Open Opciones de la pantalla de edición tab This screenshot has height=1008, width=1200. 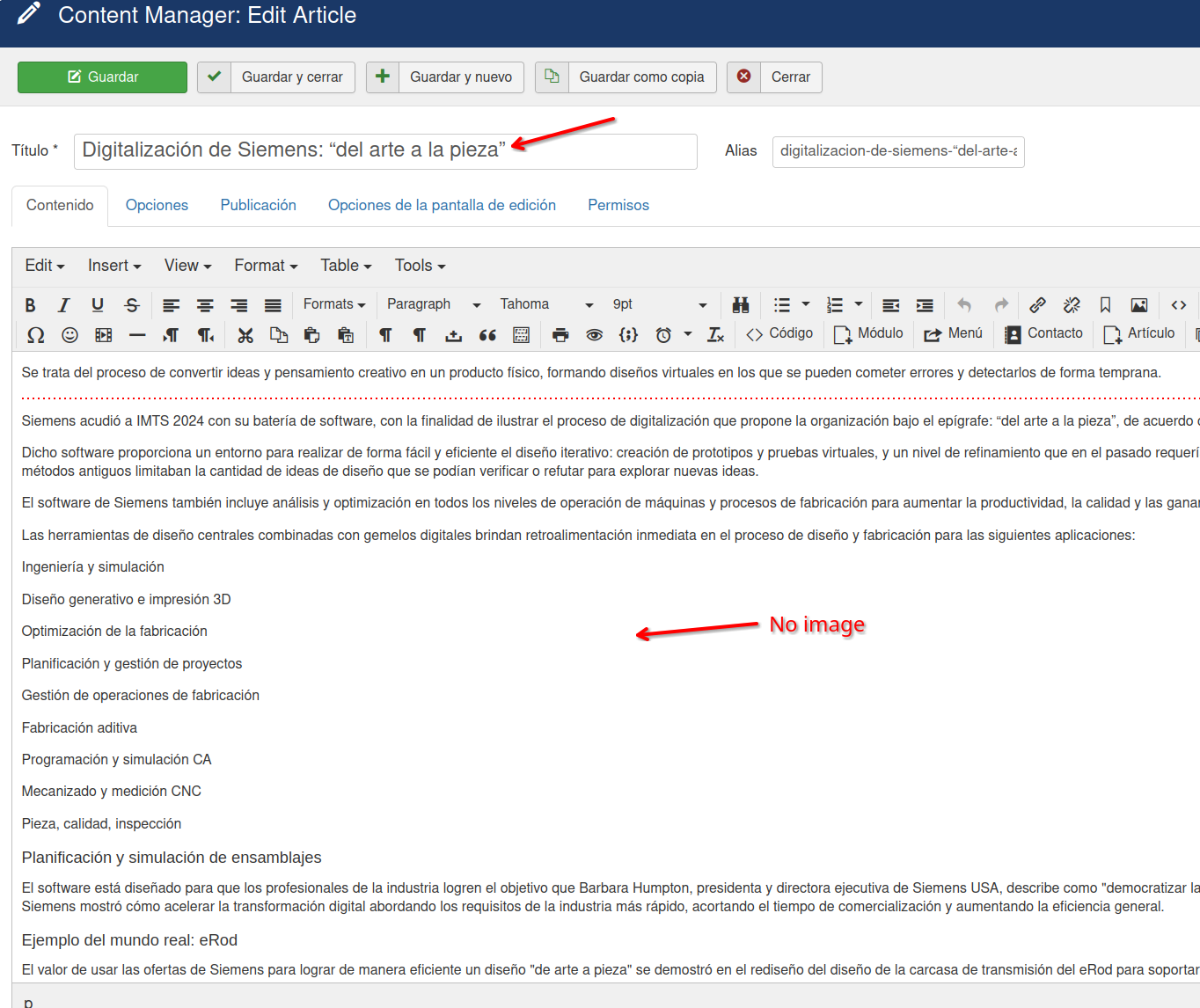442,205
